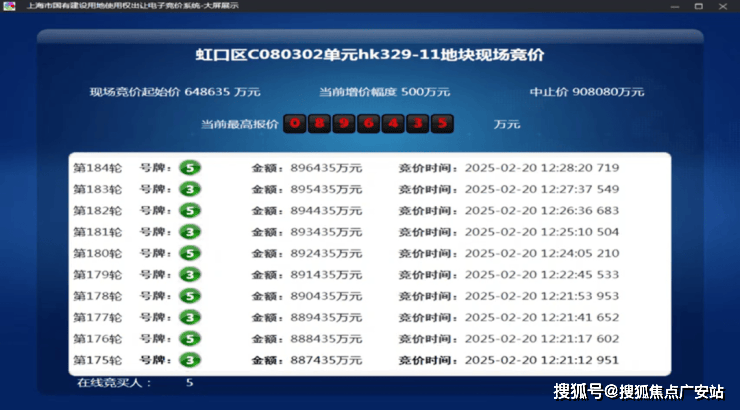Screen dimensions: 740x410
Task: Click the amount 891435万元
Action: pyautogui.click(x=326, y=275)
